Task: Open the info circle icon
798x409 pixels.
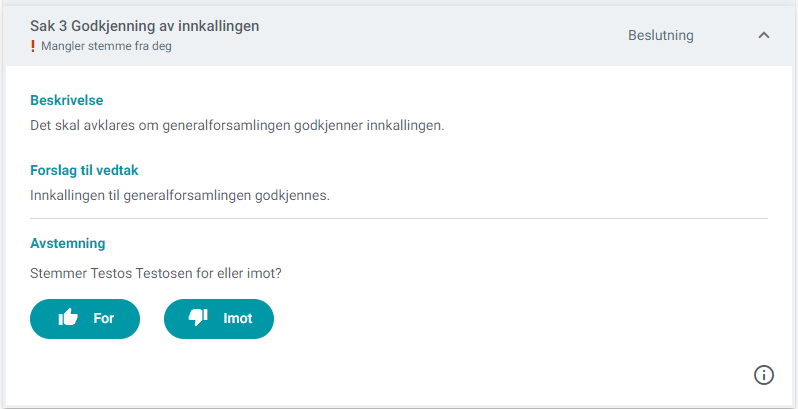Action: click(763, 375)
